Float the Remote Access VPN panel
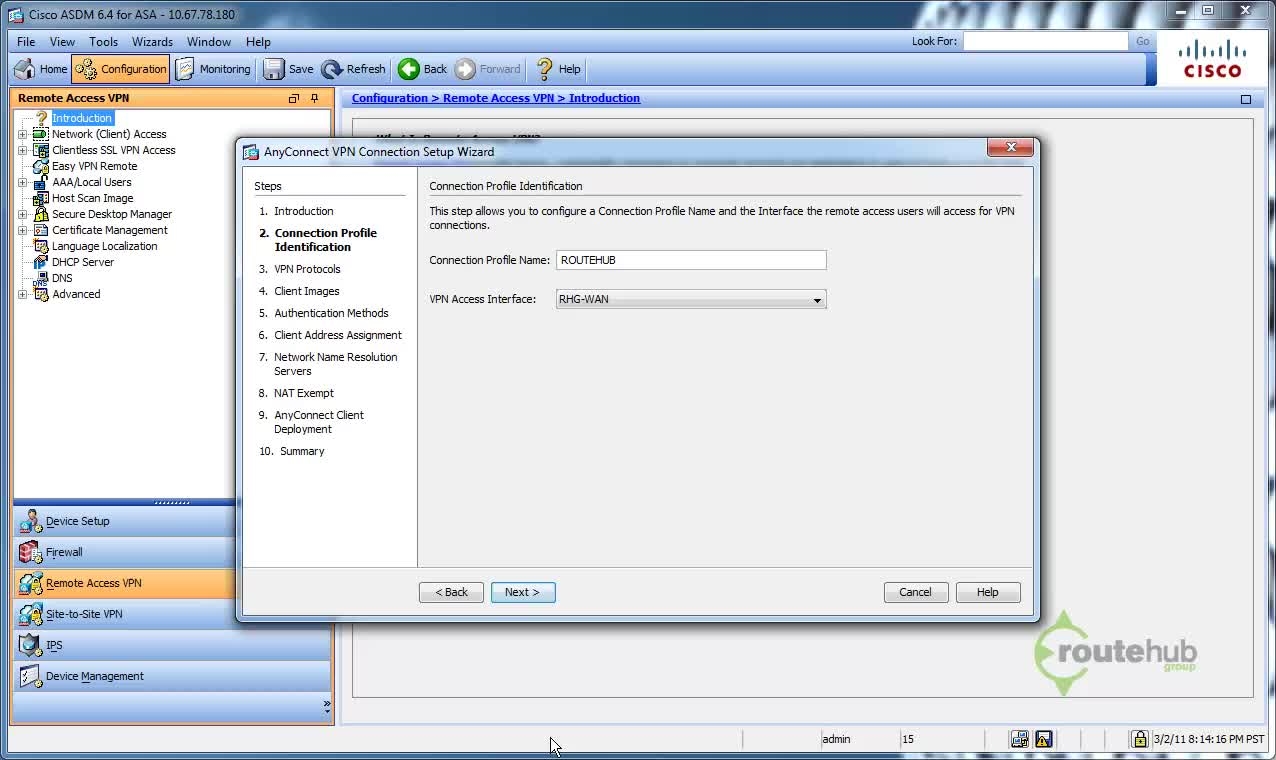The width and height of the screenshot is (1276, 760). 294,98
